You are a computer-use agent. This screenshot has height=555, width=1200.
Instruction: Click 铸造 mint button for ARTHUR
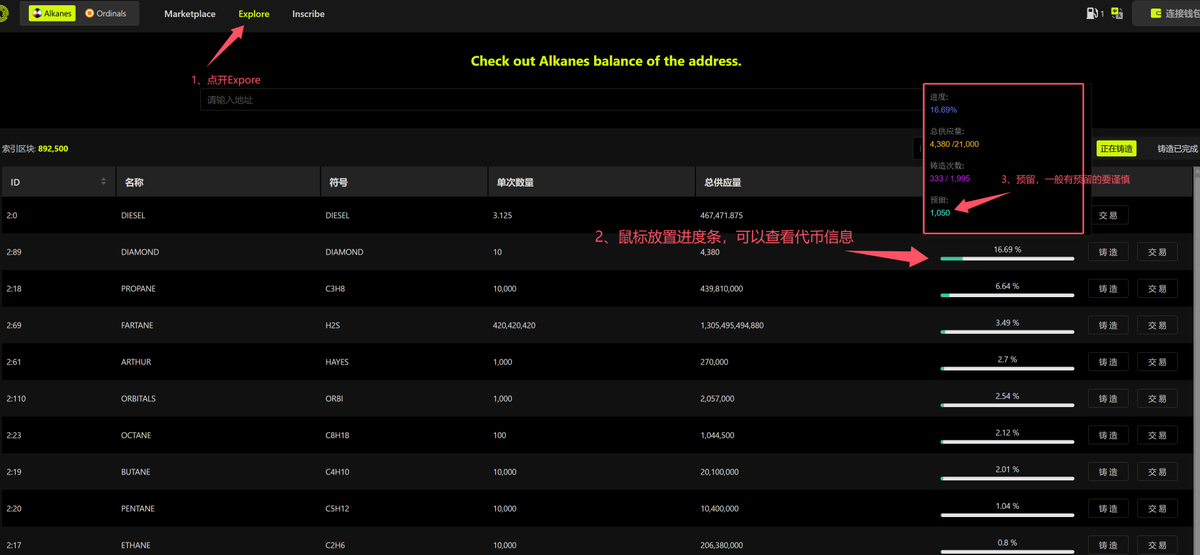point(1108,362)
